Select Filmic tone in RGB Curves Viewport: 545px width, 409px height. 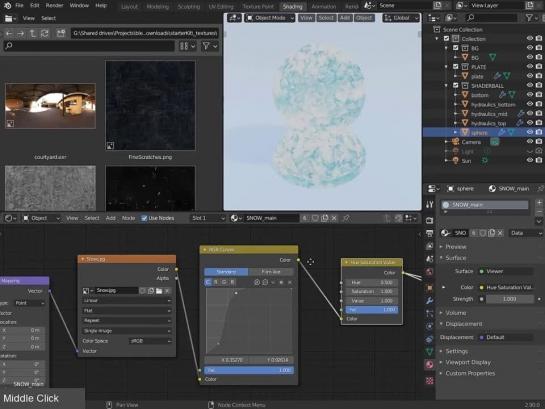click(x=271, y=272)
